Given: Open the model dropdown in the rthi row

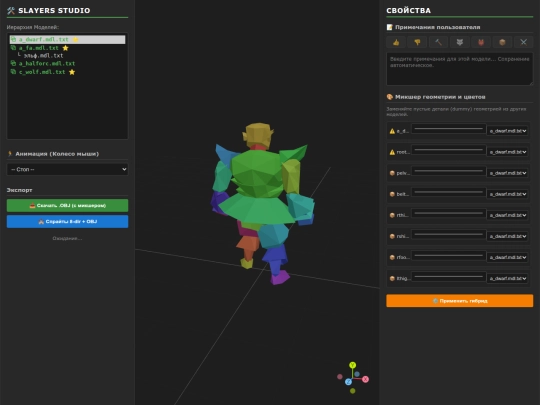Looking at the screenshot, I should [508, 215].
